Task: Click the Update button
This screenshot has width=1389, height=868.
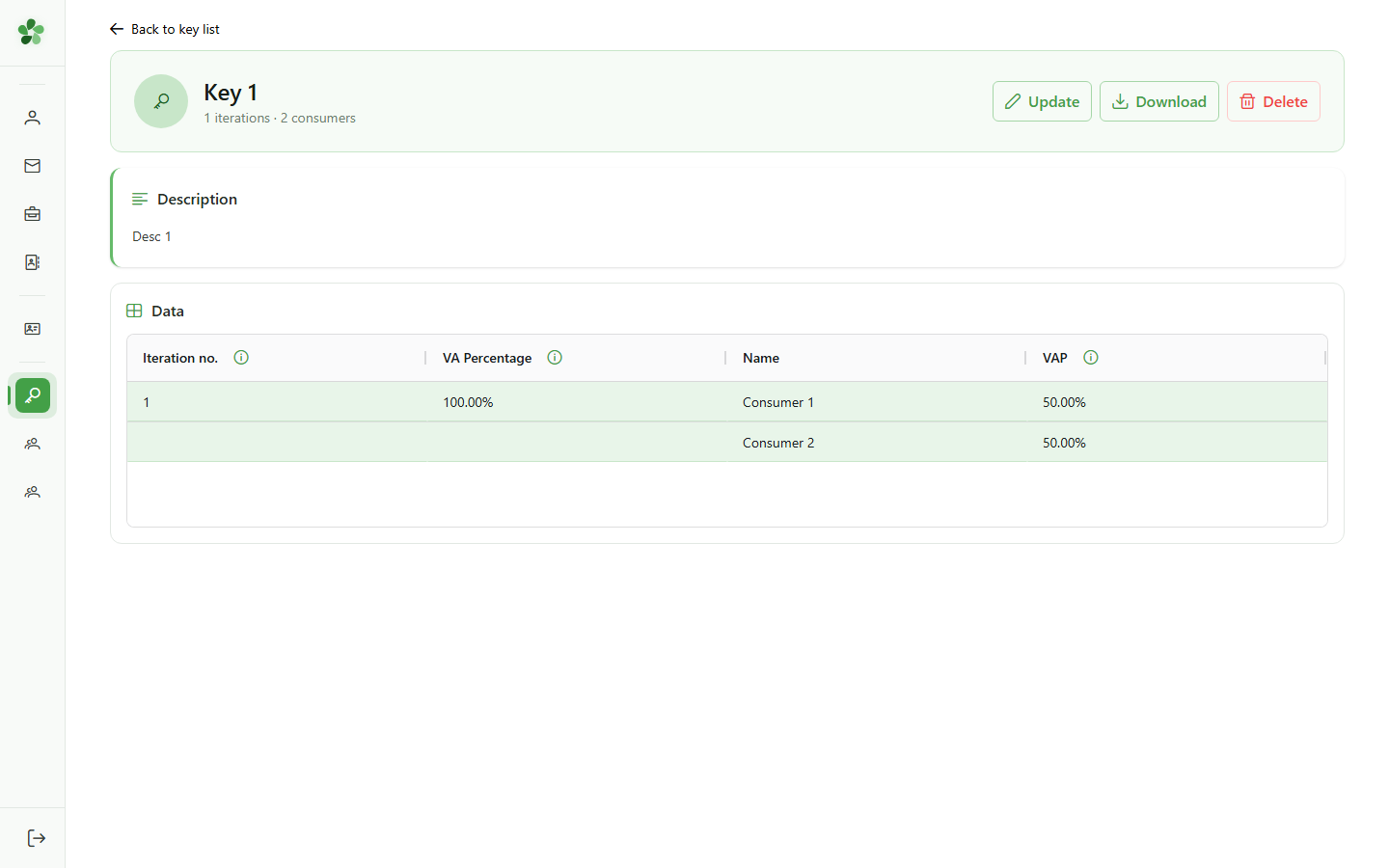Action: tap(1042, 101)
